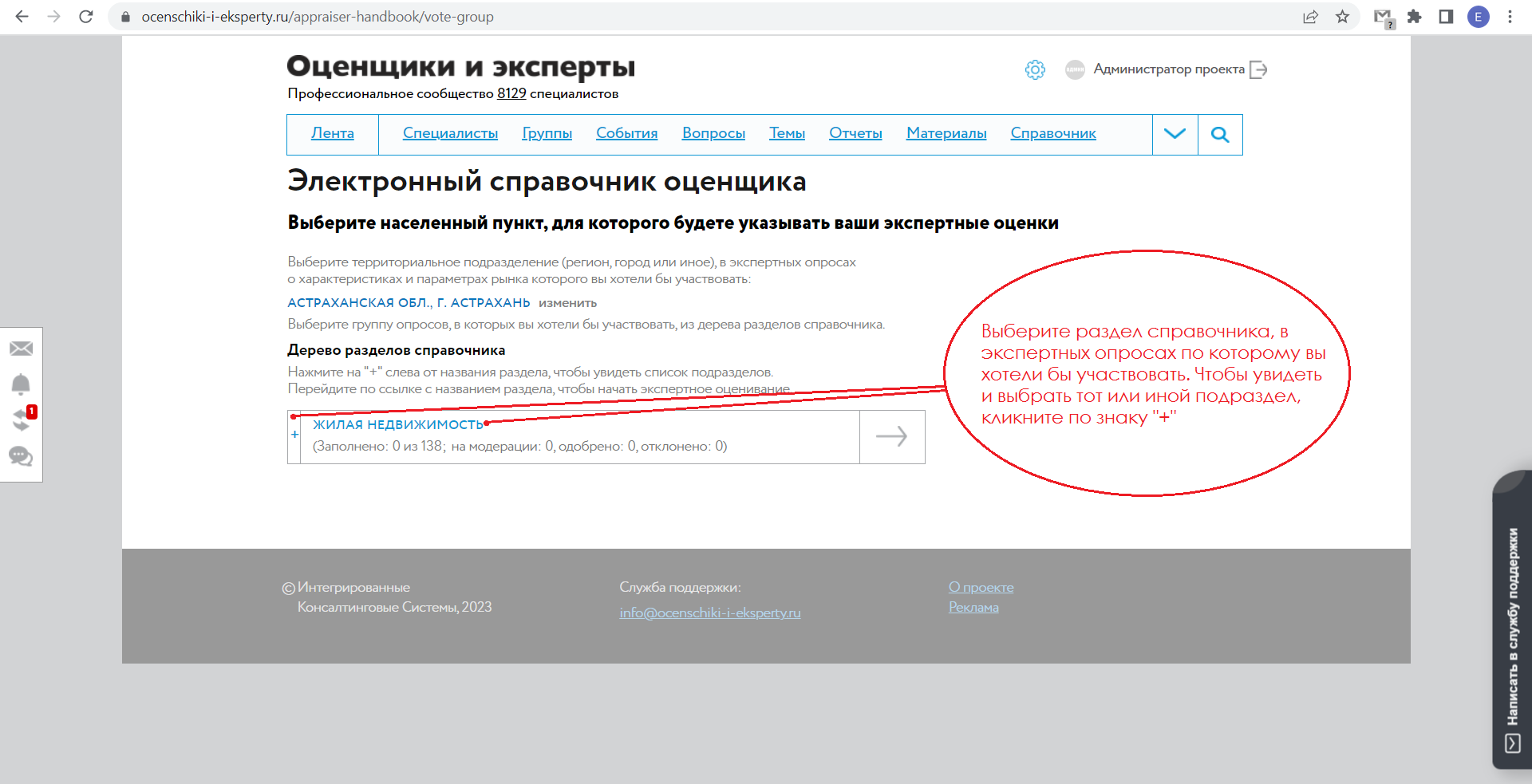This screenshot has height=784, width=1532.
Task: Log out with the exit icon
Action: pyautogui.click(x=1258, y=69)
